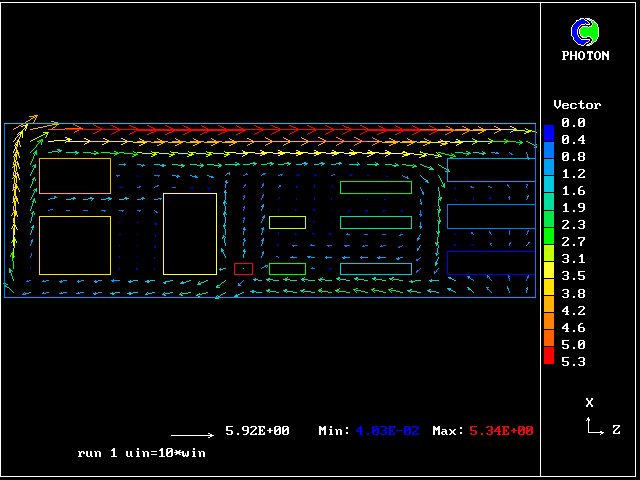Click the PHOTON globe logo icon
640x480 pixels.
[585, 32]
